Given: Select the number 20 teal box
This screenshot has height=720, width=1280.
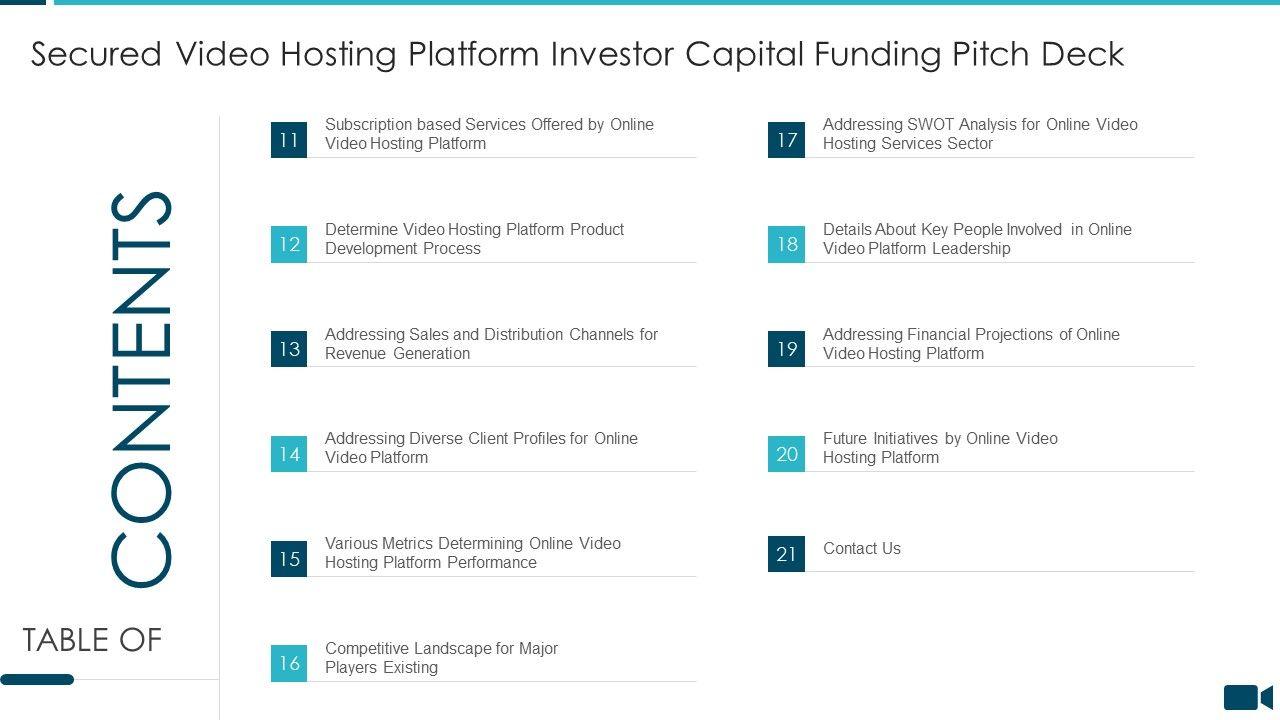Looking at the screenshot, I should (786, 454).
